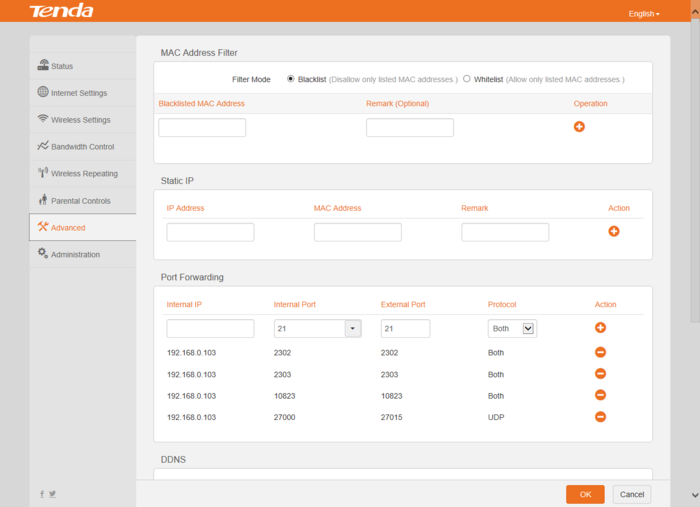Open Wireless Settings page

pos(83,120)
